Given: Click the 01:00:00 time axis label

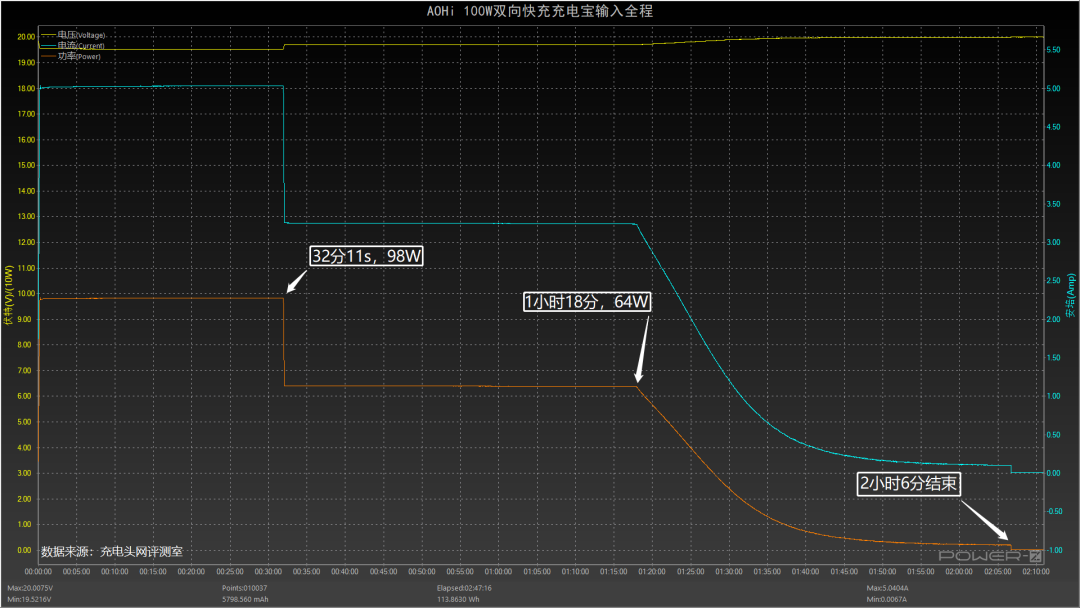Looking at the screenshot, I should 499,572.
